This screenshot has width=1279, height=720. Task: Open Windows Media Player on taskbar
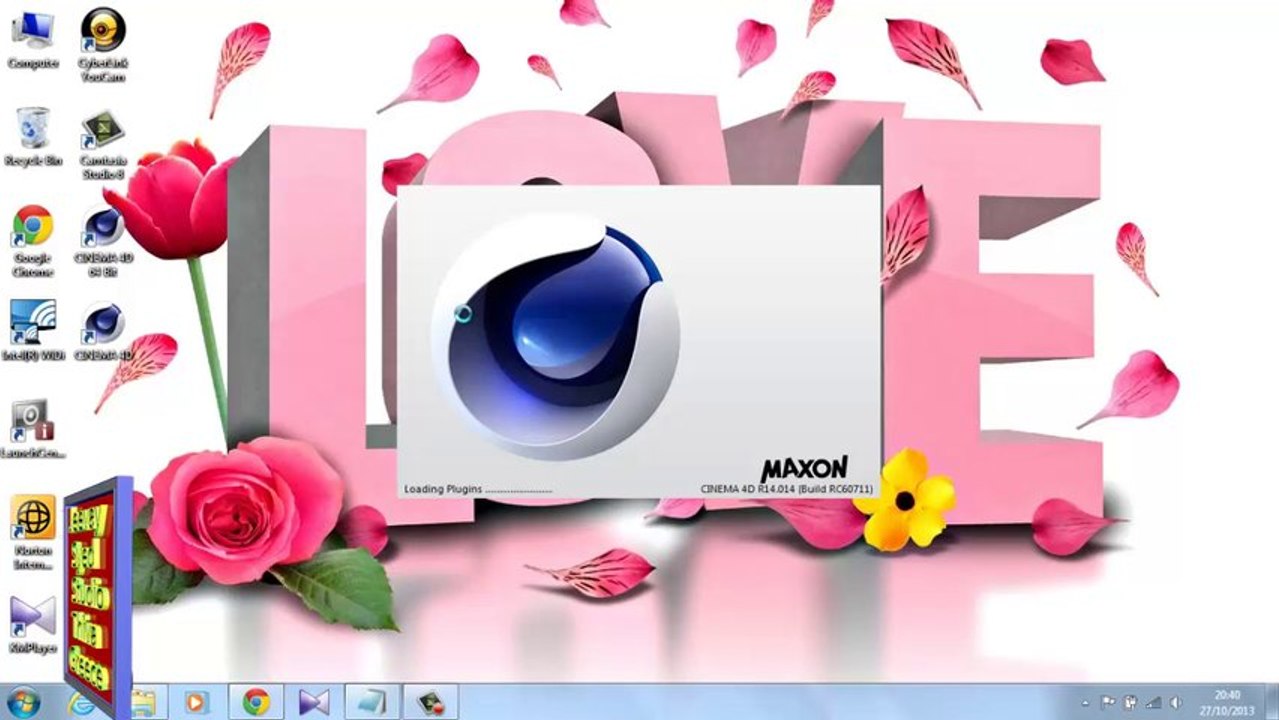196,702
